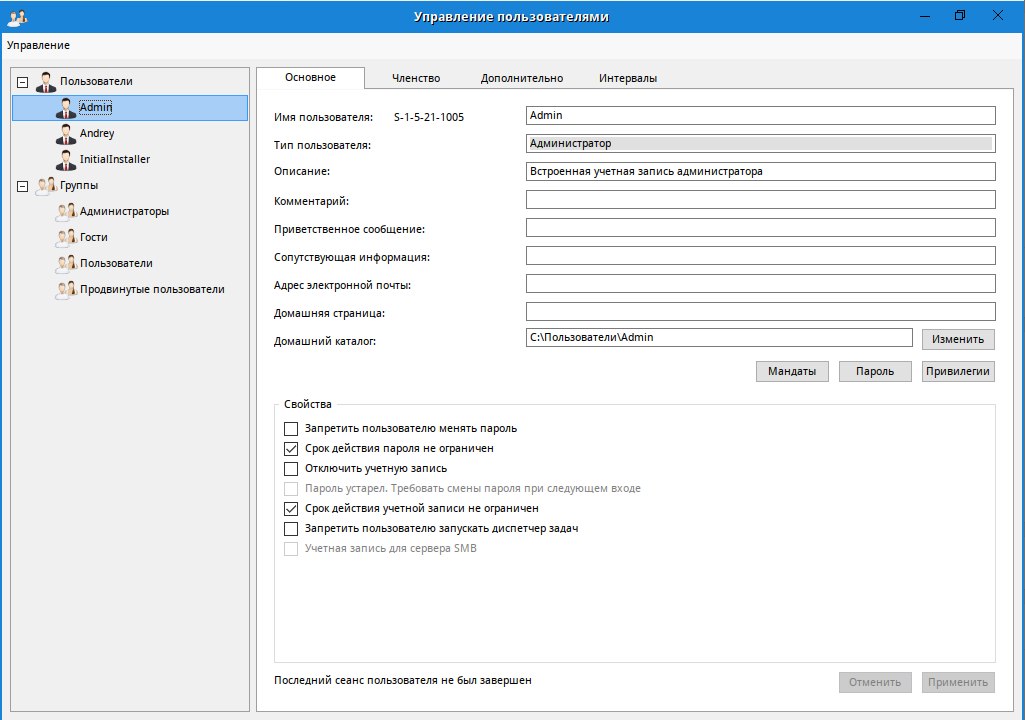Switch to the Членство tab
The image size is (1025, 720).
click(x=416, y=78)
